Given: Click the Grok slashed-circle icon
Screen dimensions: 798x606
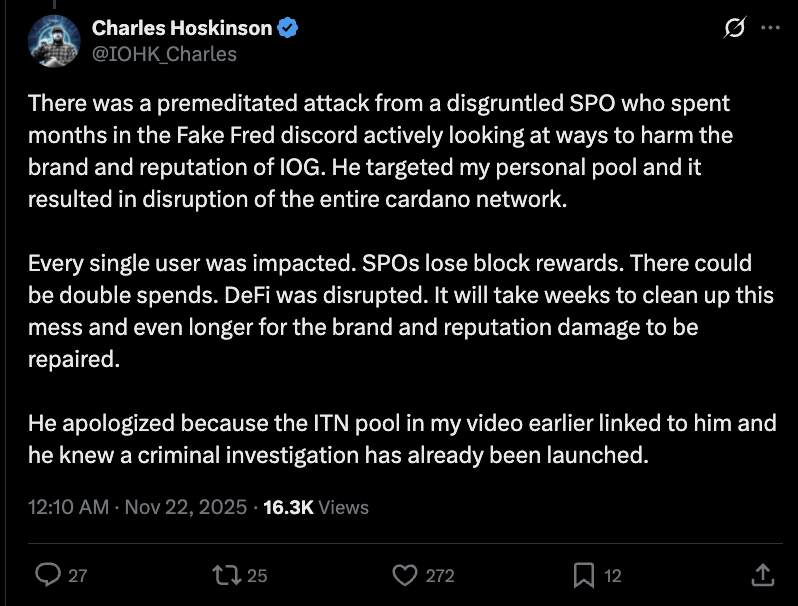Looking at the screenshot, I should 736,29.
